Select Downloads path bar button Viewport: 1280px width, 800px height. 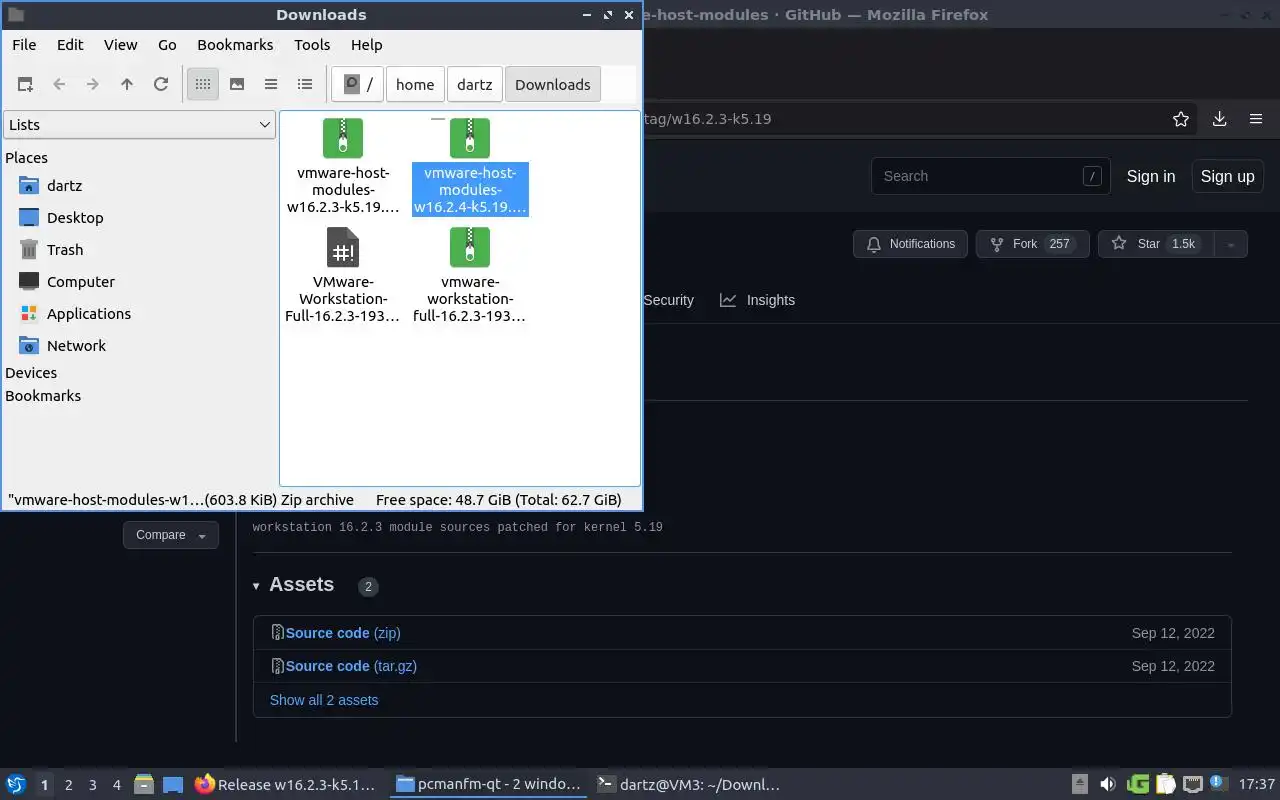553,85
